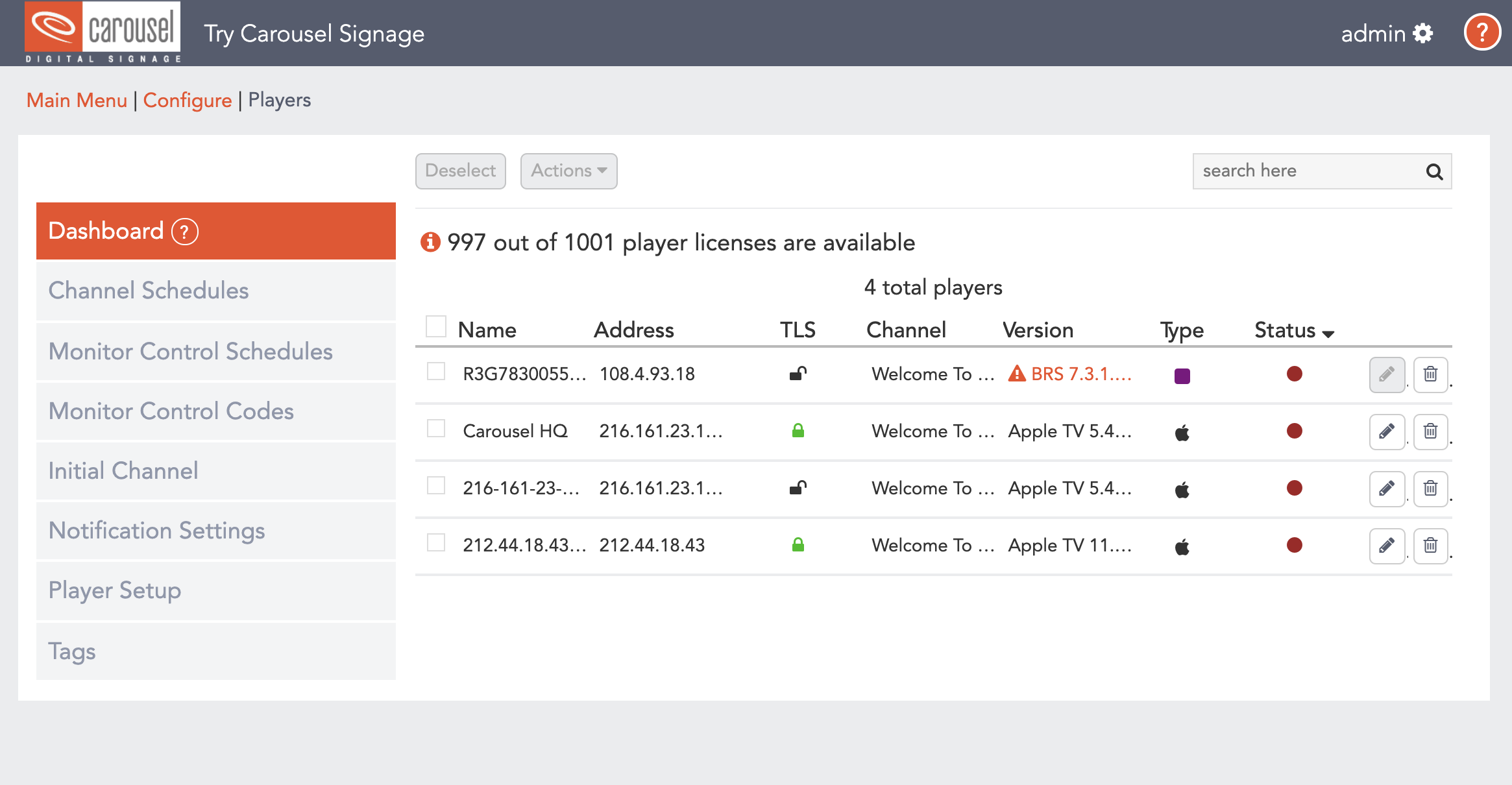Click the green TLS lock for Carousel HQ
This screenshot has width=1512, height=785.
click(x=798, y=430)
